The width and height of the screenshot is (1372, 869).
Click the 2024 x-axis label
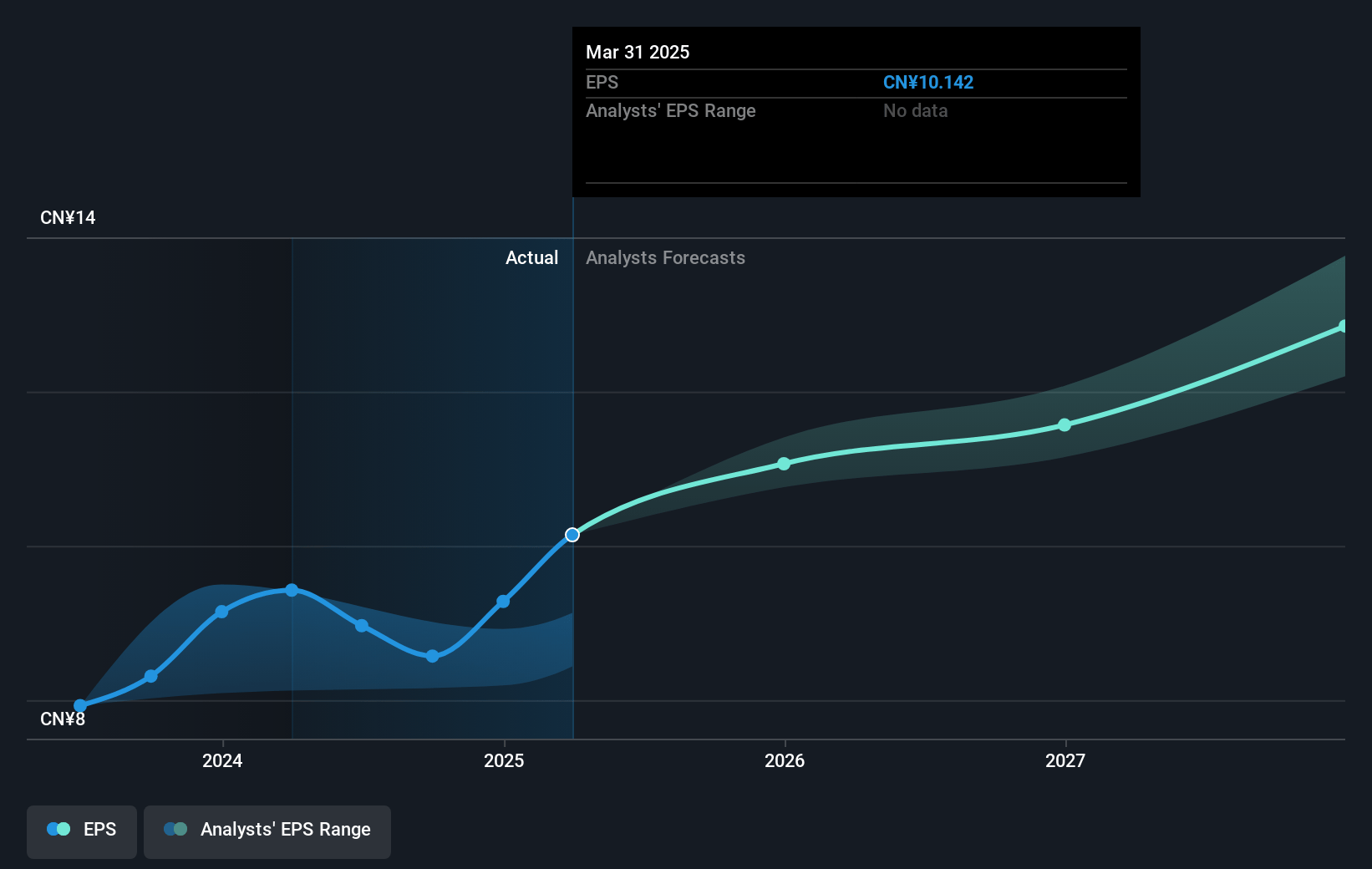pyautogui.click(x=222, y=760)
